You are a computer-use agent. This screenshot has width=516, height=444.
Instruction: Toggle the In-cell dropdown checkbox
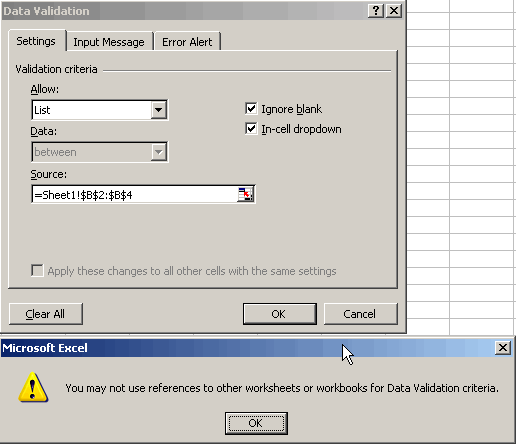click(x=251, y=129)
